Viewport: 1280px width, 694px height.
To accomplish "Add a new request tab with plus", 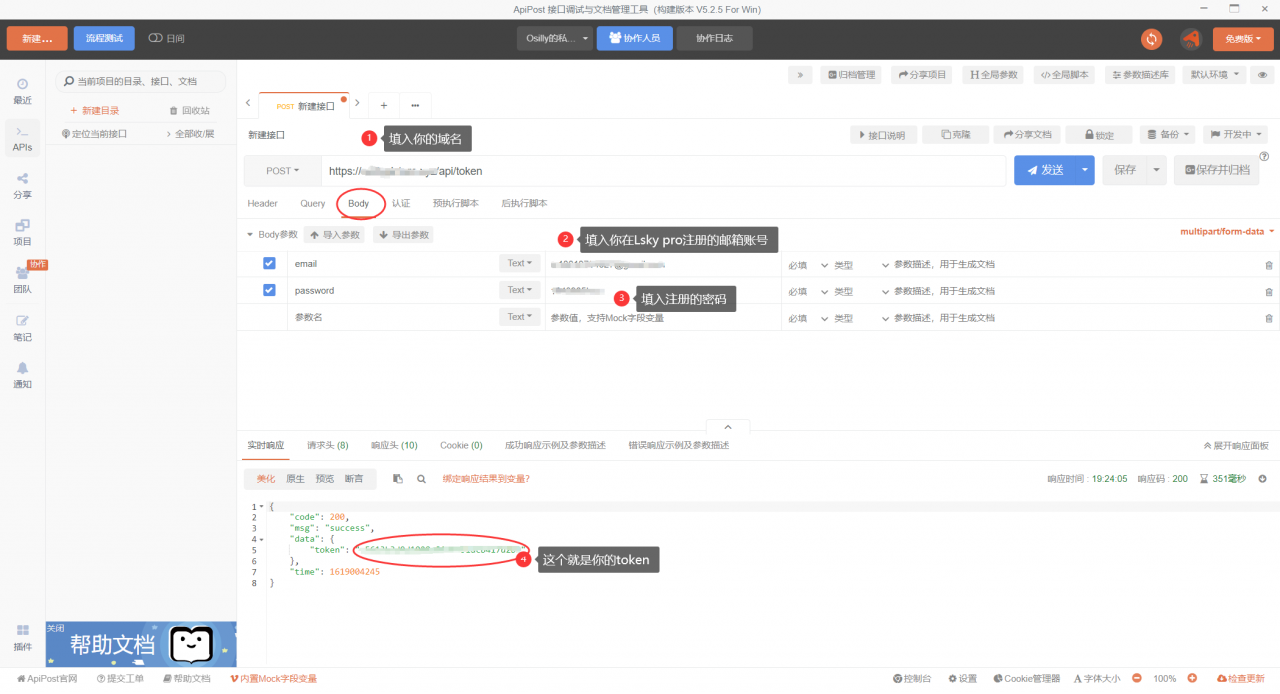I will (384, 105).
